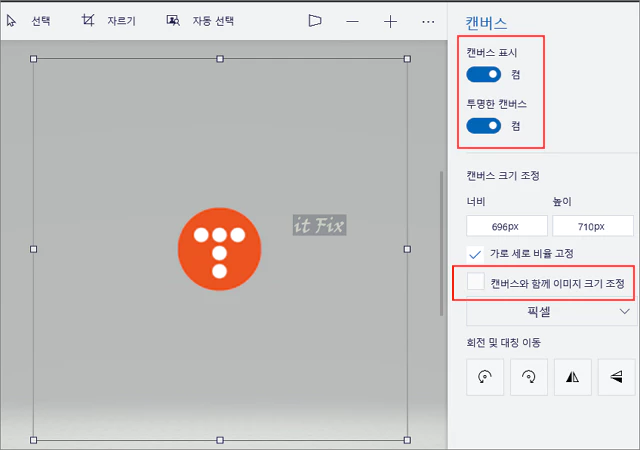Click the left-middle canvas resize handle

click(x=33, y=249)
